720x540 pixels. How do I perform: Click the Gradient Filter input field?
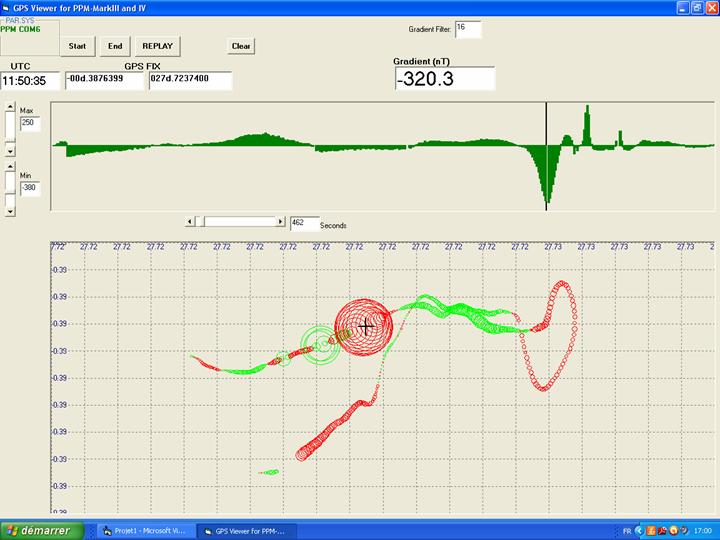coord(467,28)
